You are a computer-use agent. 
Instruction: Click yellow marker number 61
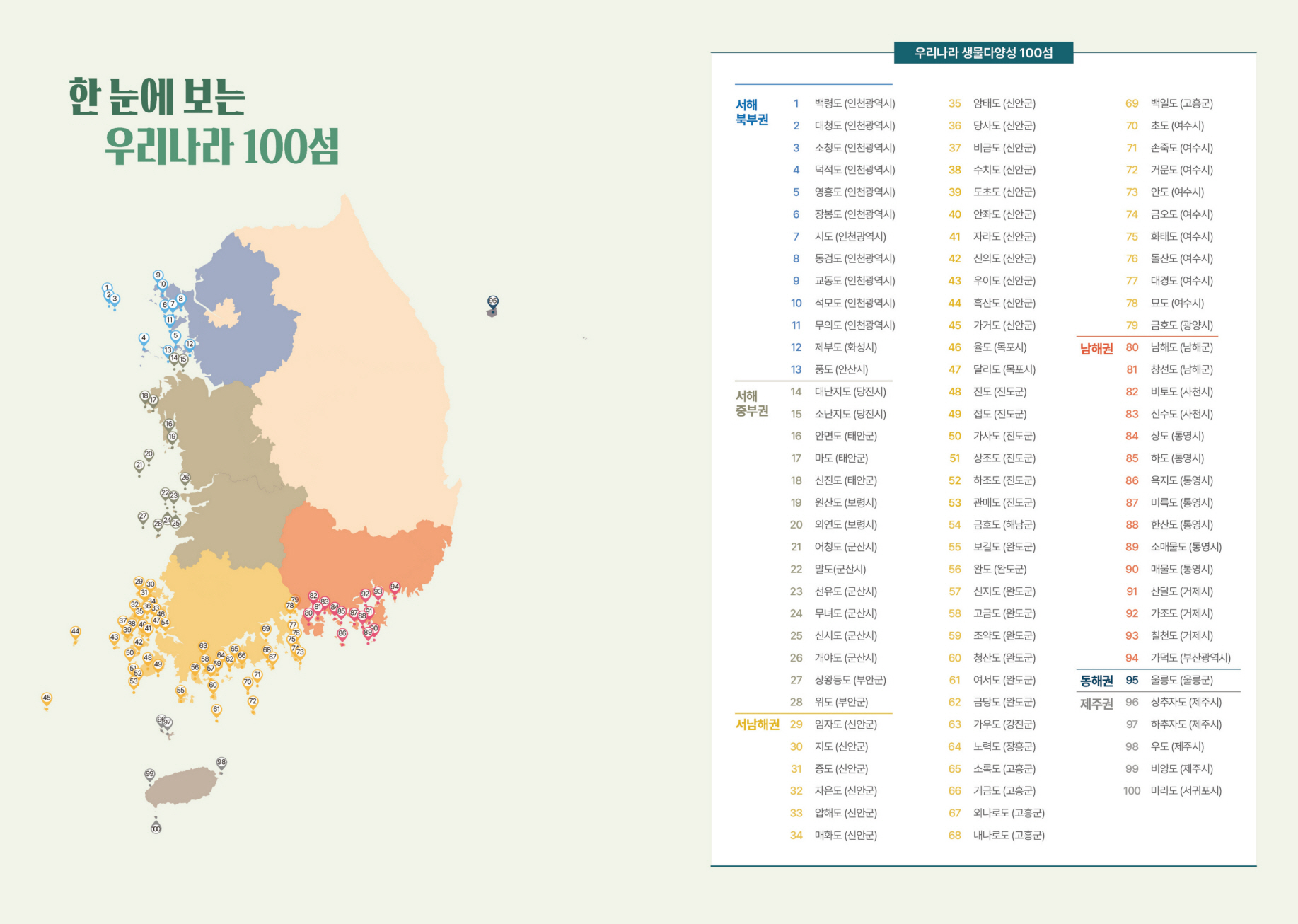coord(216,710)
